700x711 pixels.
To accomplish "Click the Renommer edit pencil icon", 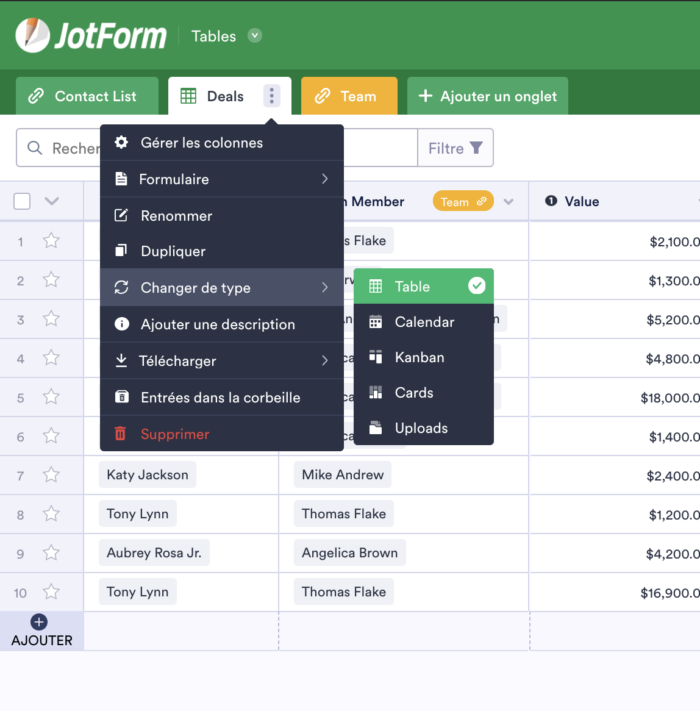I will pyautogui.click(x=121, y=215).
